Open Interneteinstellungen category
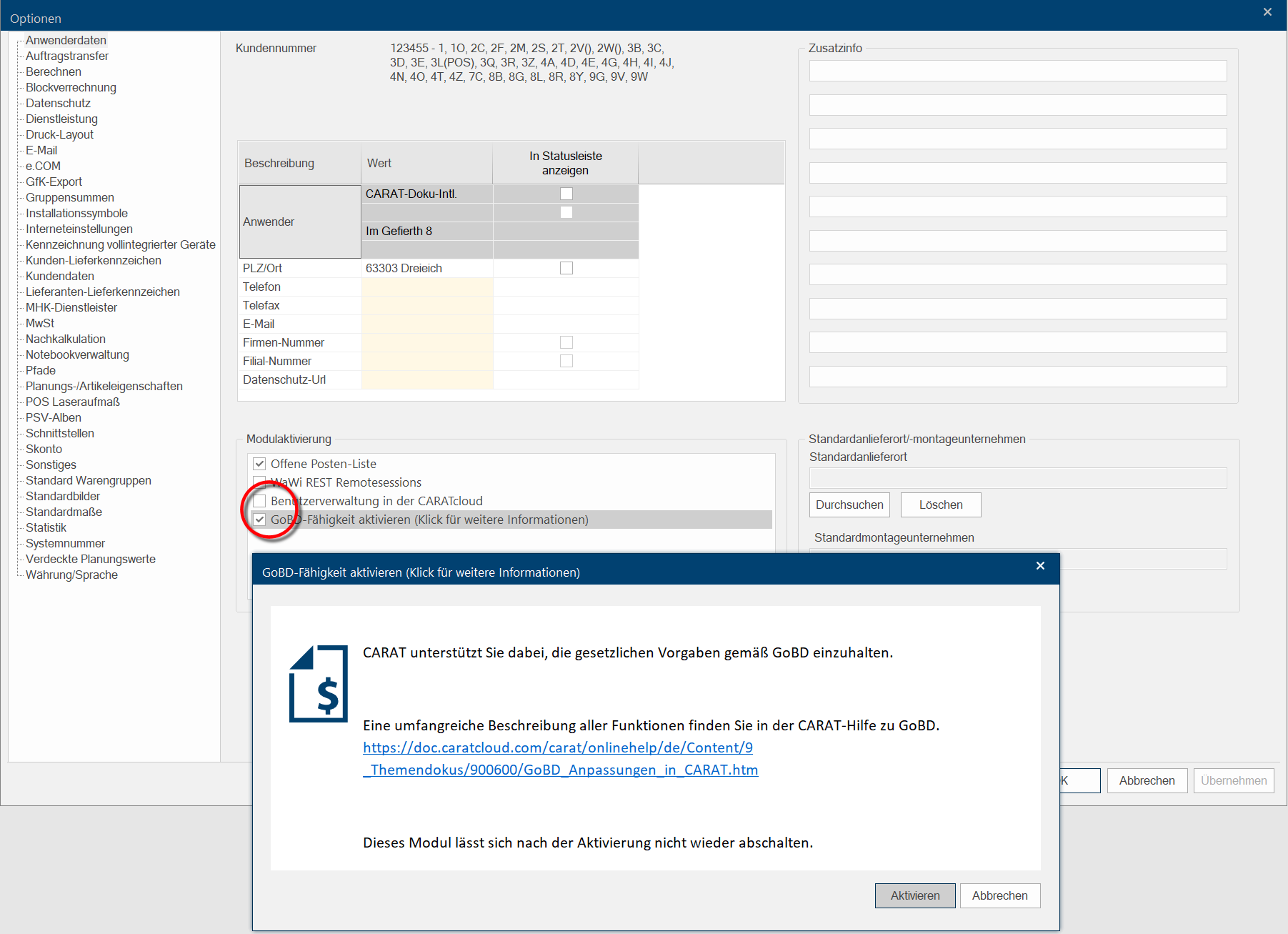1288x934 pixels. point(79,229)
